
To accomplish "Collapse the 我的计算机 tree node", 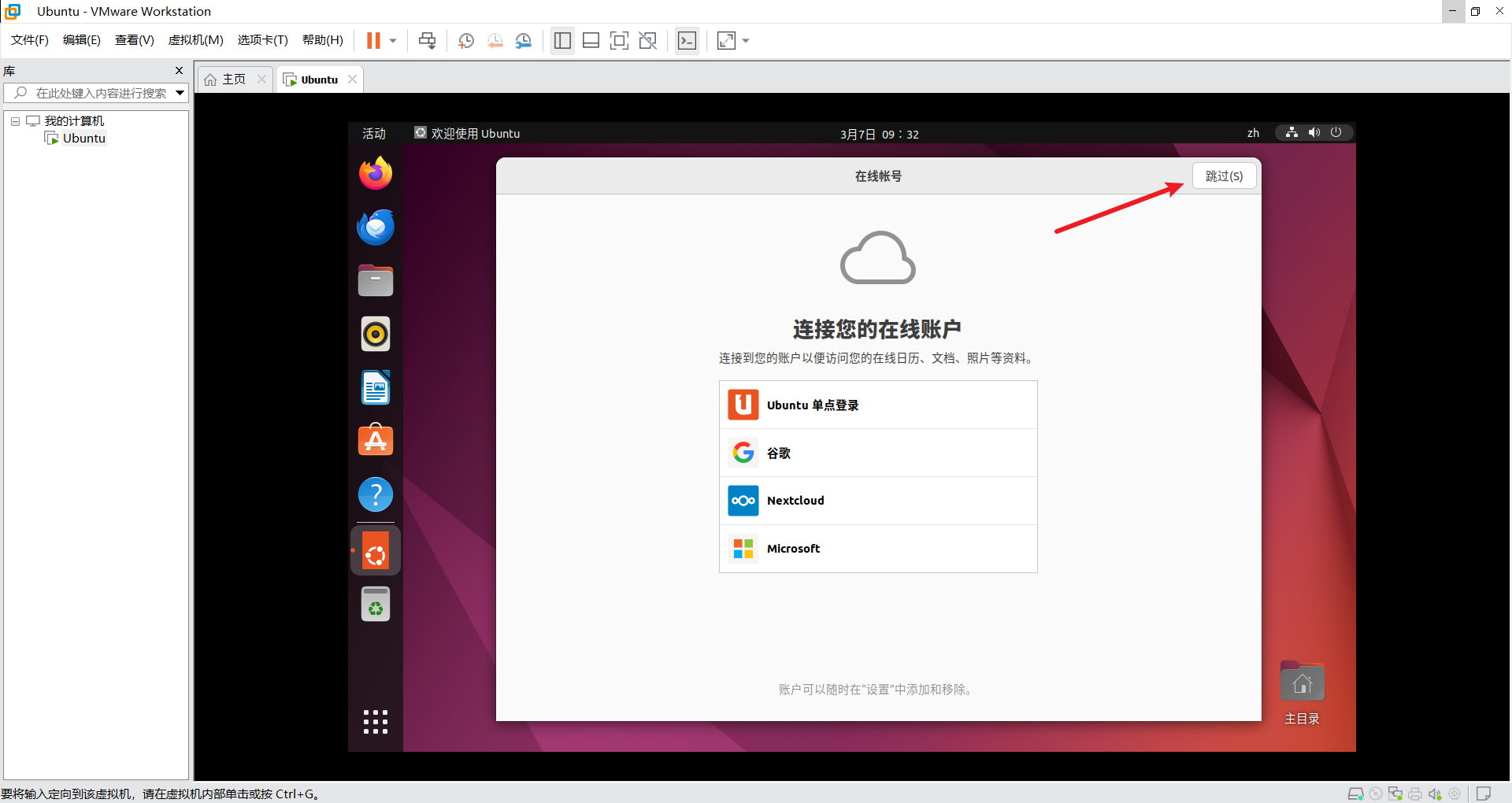I will click(15, 121).
